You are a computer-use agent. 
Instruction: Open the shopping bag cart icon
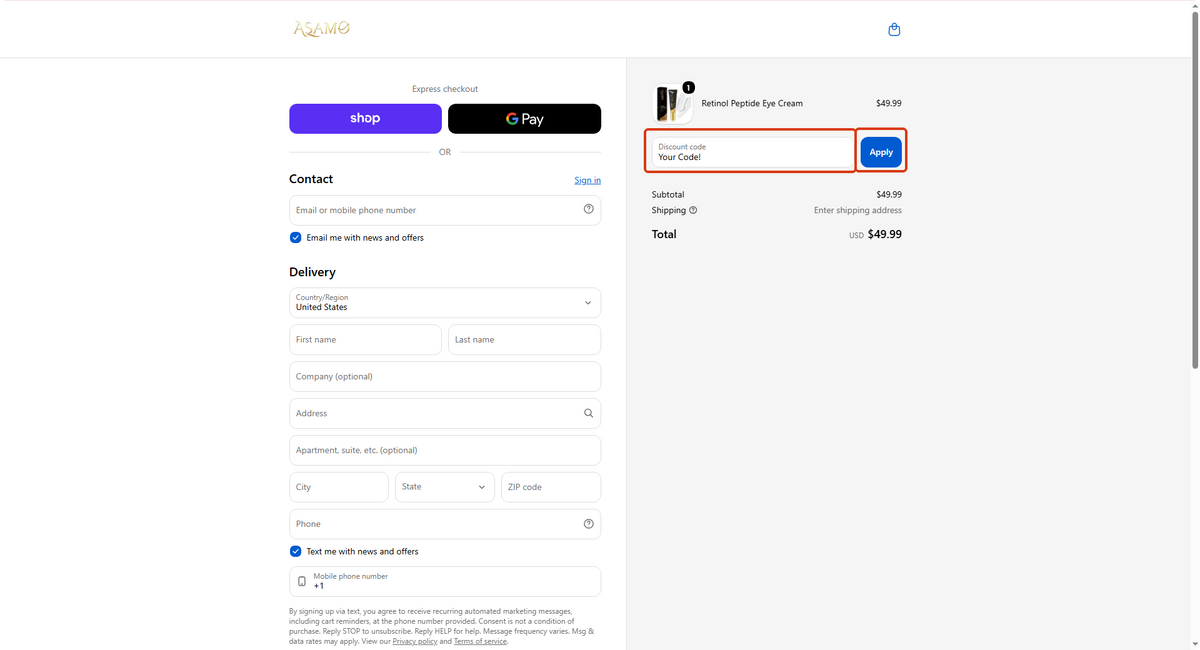pos(894,30)
